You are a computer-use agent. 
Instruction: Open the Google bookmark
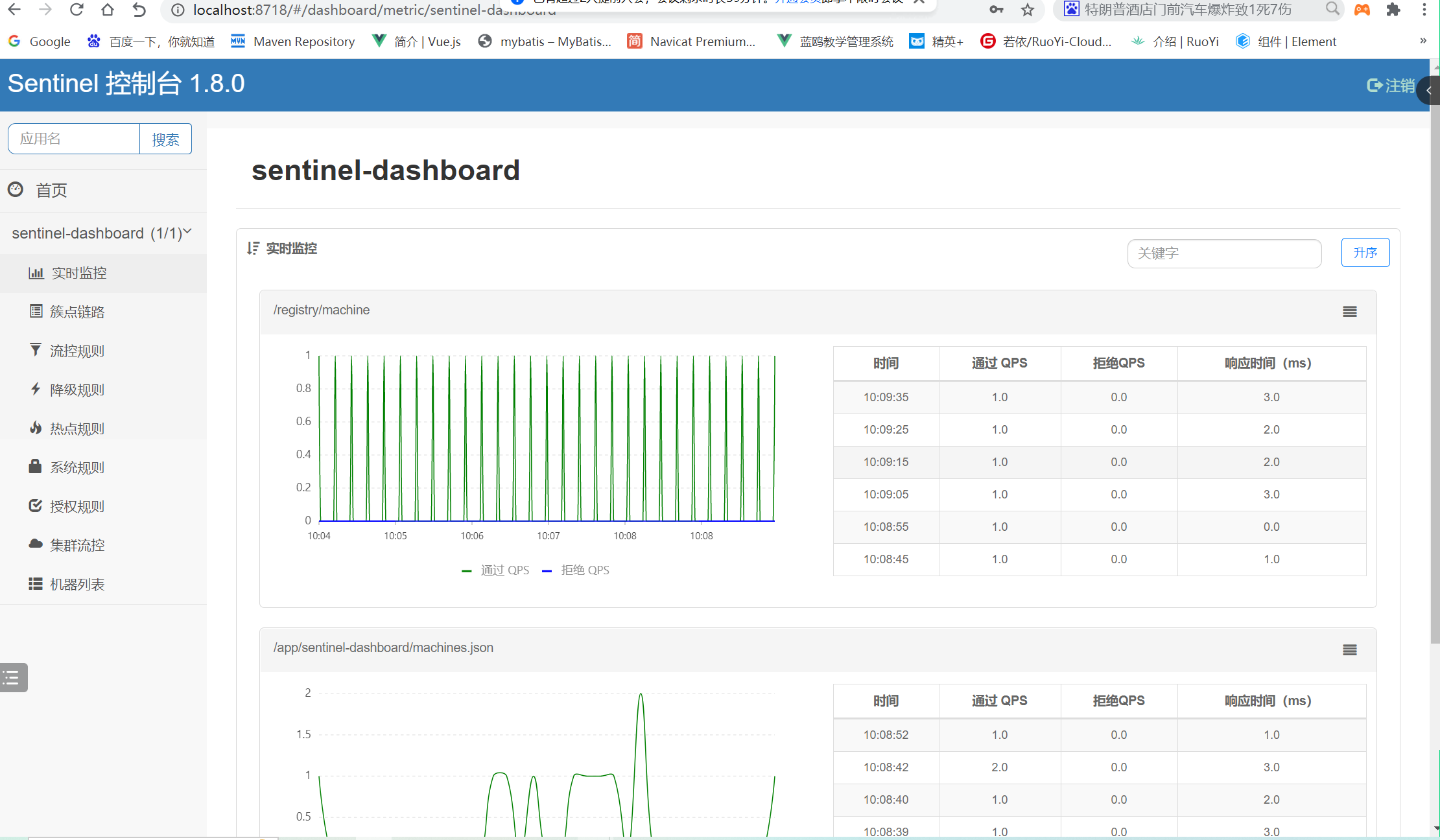tap(40, 41)
